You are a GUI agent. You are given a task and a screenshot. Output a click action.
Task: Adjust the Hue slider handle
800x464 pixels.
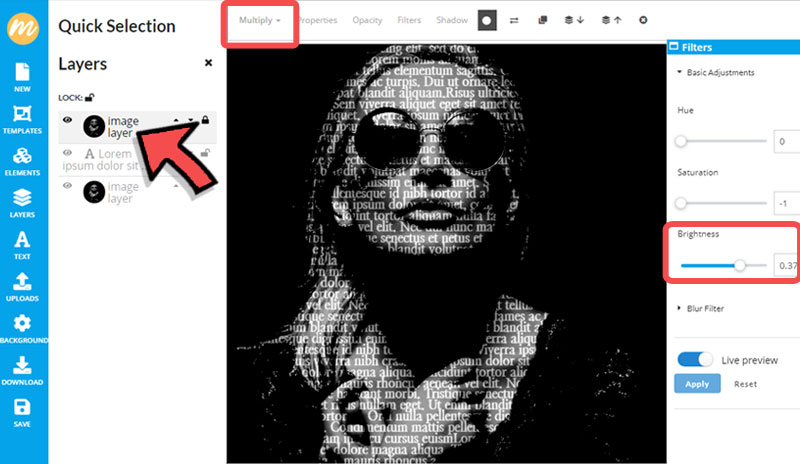[681, 141]
